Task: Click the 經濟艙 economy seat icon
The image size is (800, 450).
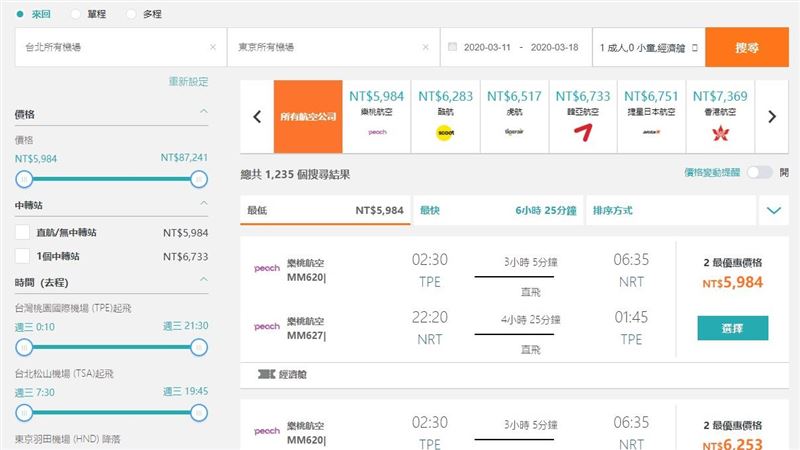Action: pos(266,374)
